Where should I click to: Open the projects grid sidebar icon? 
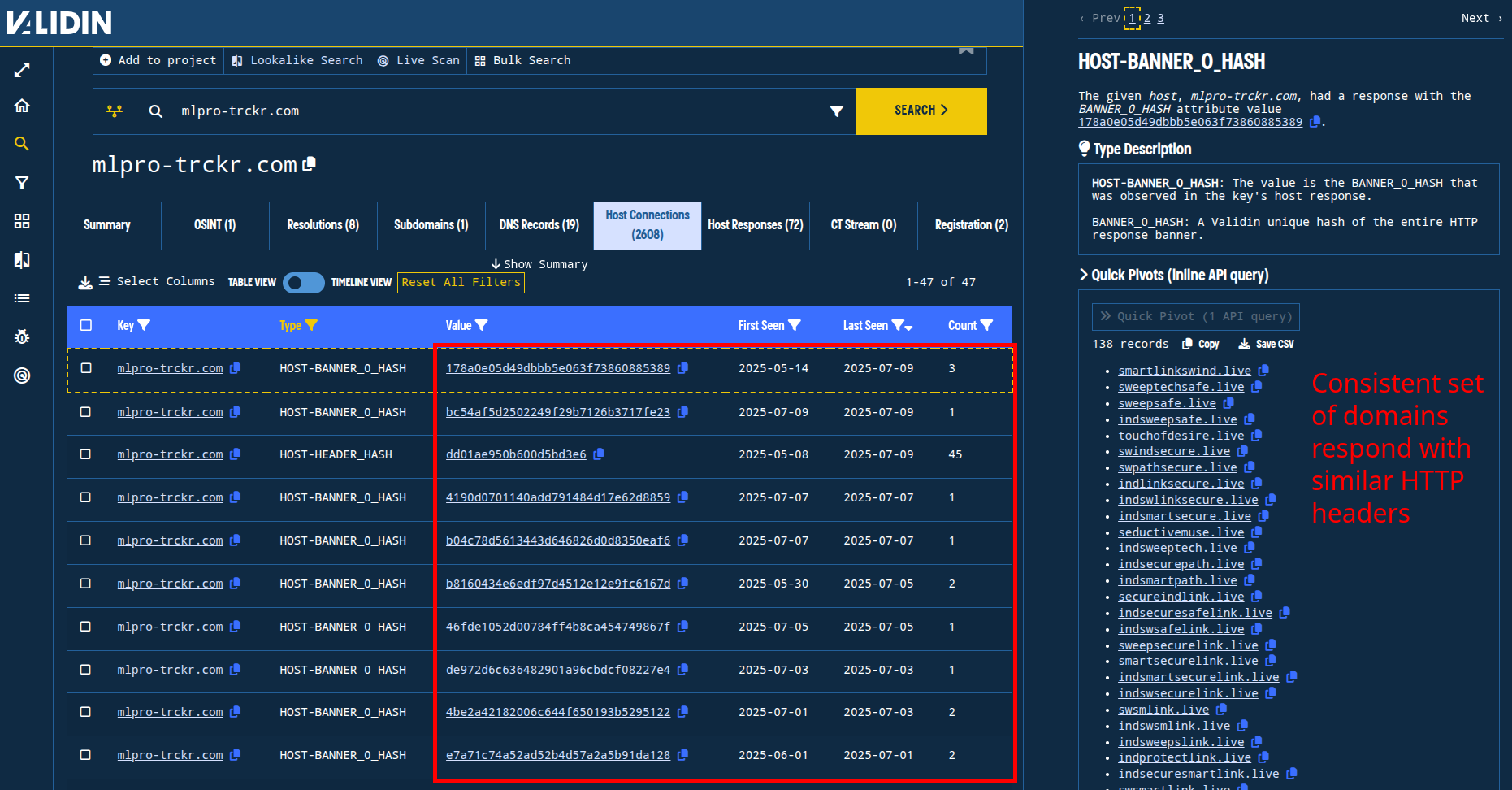pos(22,221)
